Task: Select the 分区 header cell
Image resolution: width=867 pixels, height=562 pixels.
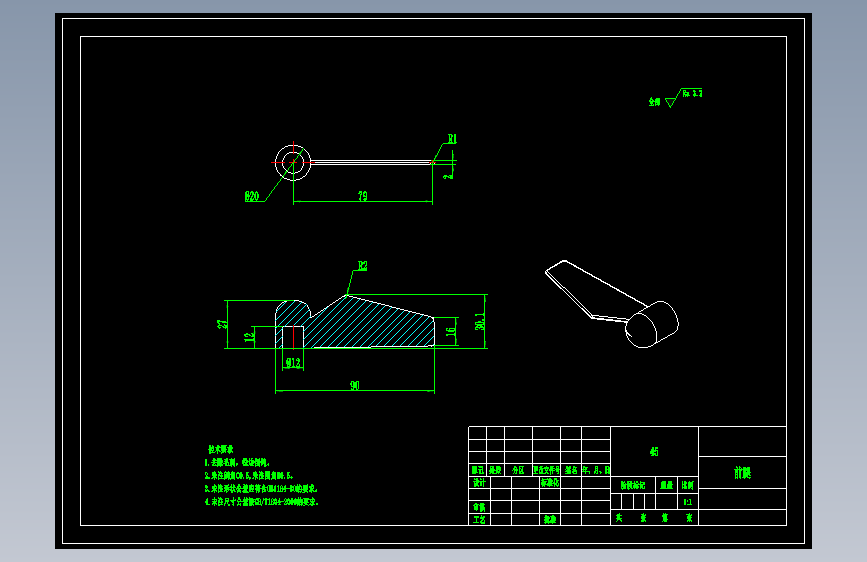Action: [518, 470]
